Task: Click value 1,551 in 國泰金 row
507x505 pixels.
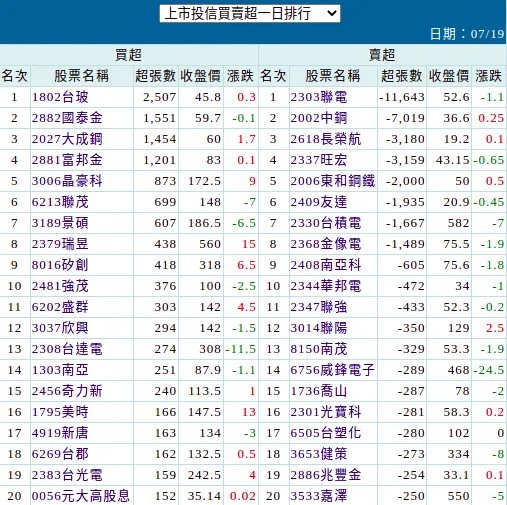Action: pos(159,118)
